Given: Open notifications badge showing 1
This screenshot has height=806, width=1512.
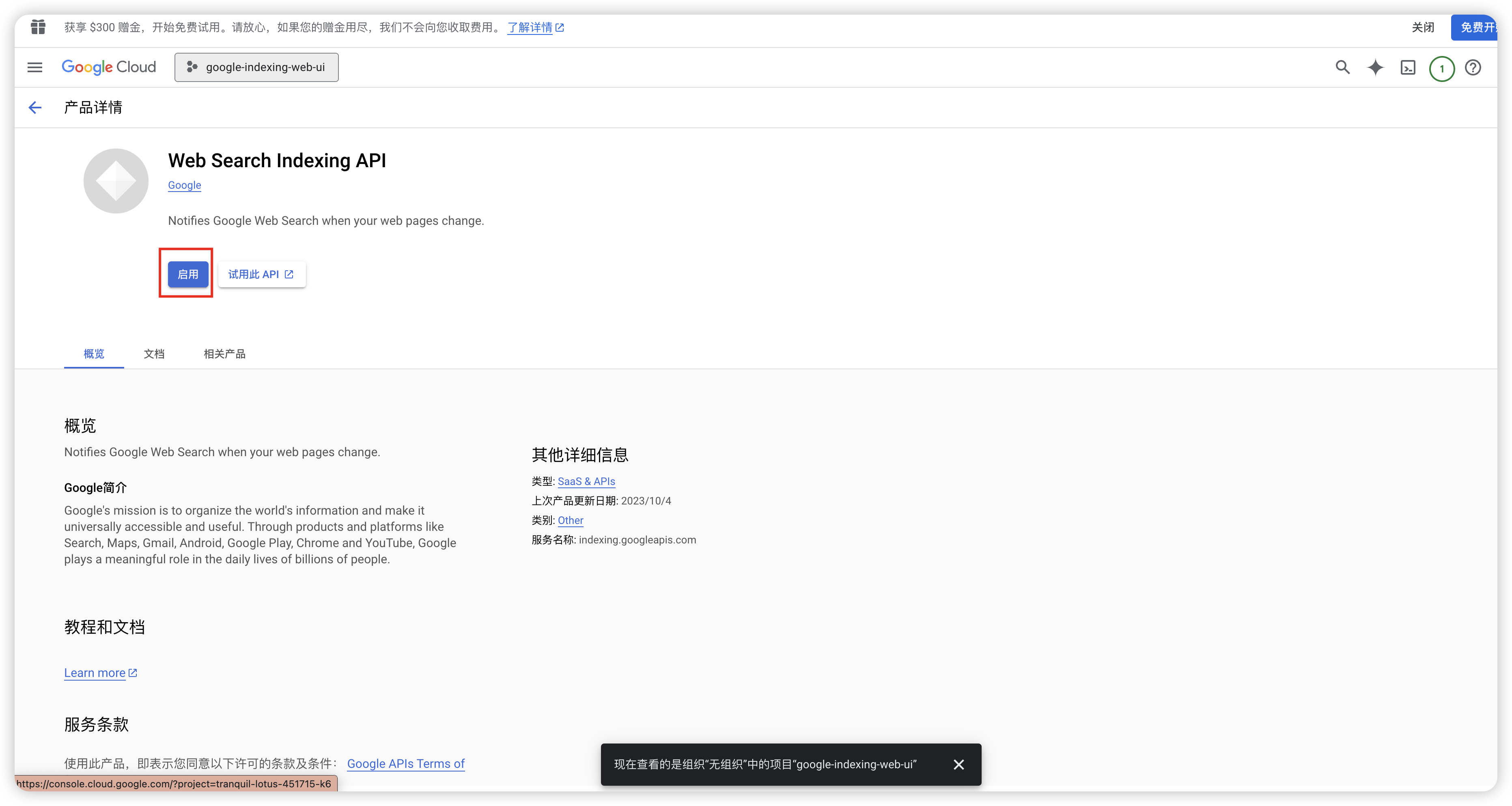Looking at the screenshot, I should (1441, 68).
